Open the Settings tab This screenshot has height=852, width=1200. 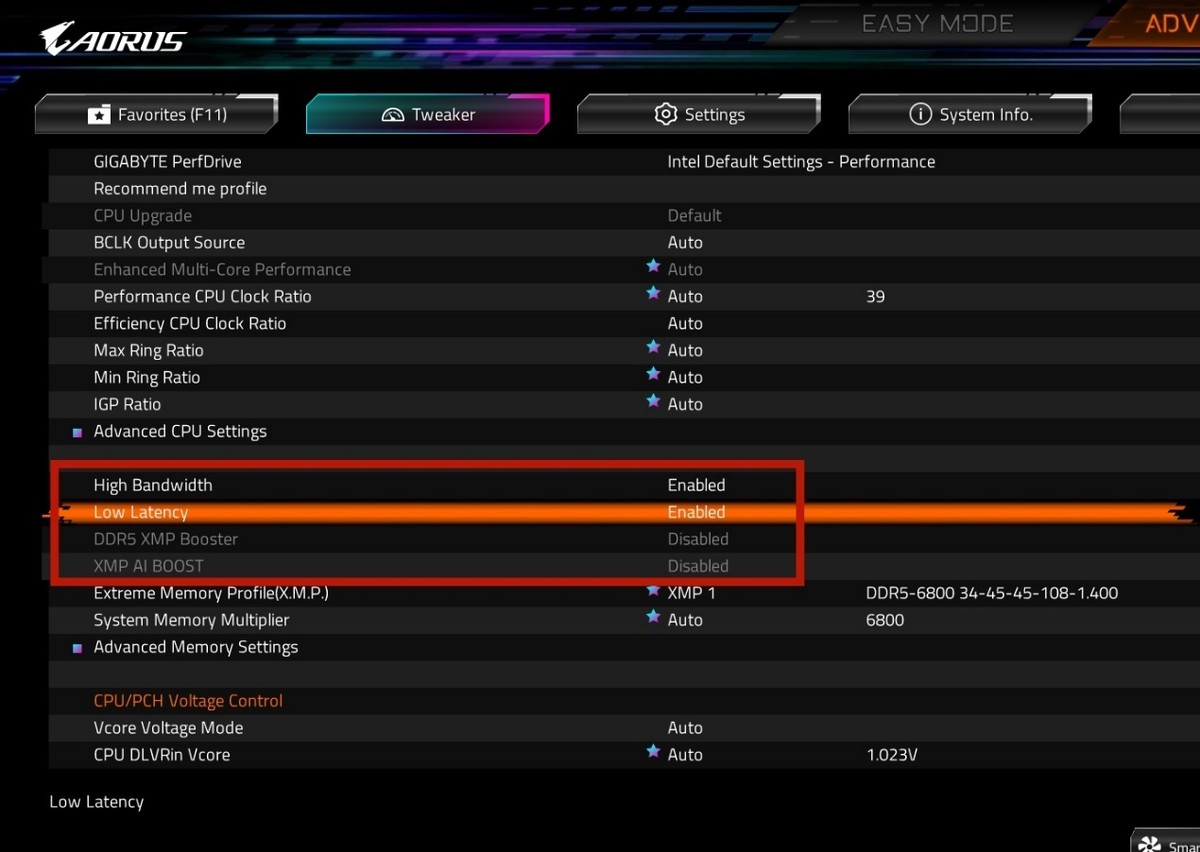coord(700,114)
